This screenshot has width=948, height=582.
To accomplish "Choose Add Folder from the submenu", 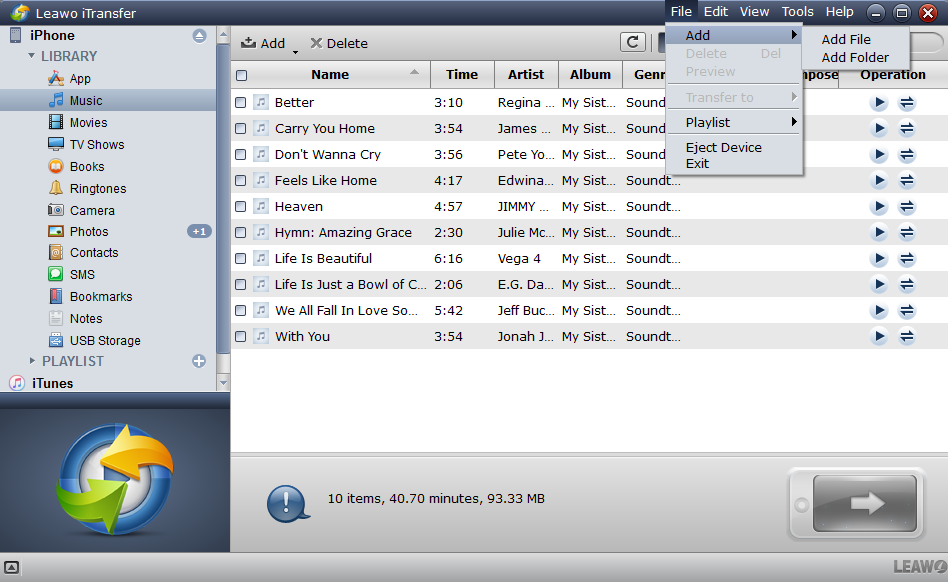I will tap(855, 58).
